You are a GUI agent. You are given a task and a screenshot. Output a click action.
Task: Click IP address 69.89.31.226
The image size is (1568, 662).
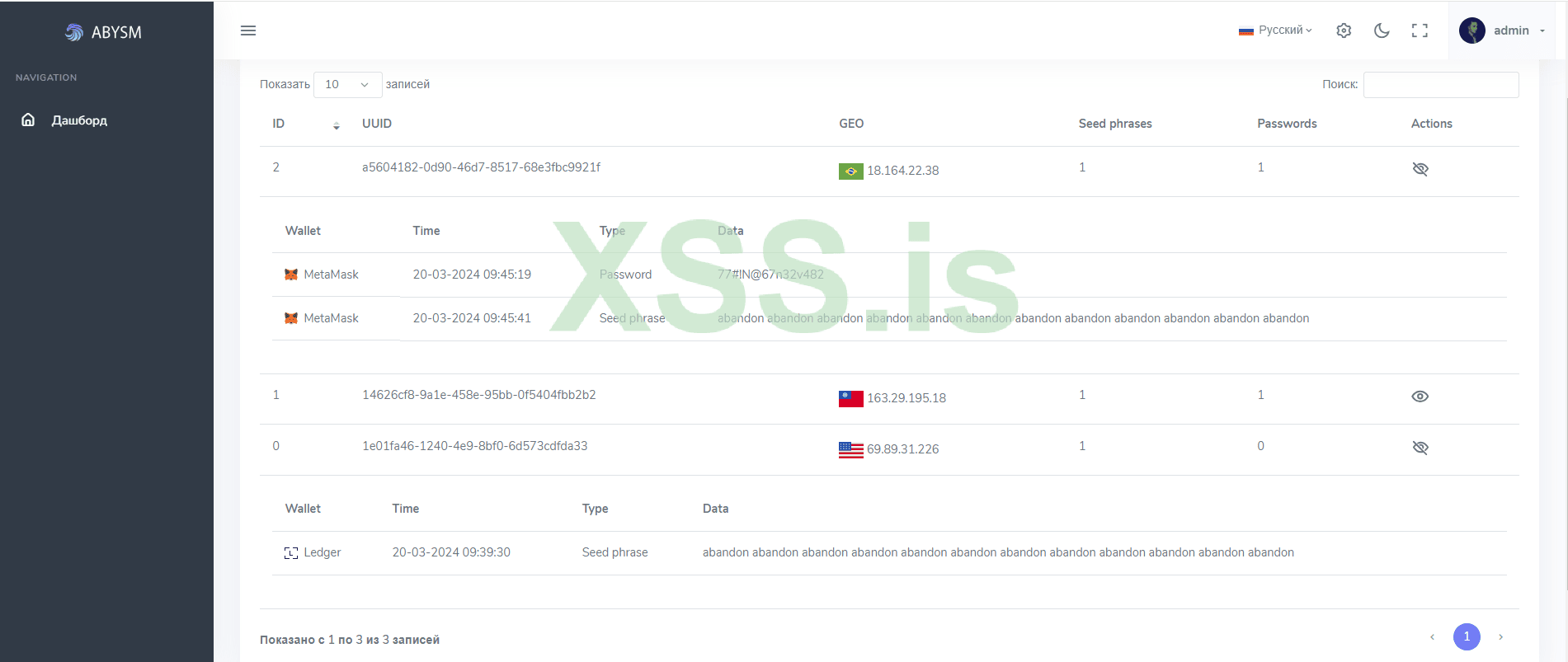tap(902, 449)
